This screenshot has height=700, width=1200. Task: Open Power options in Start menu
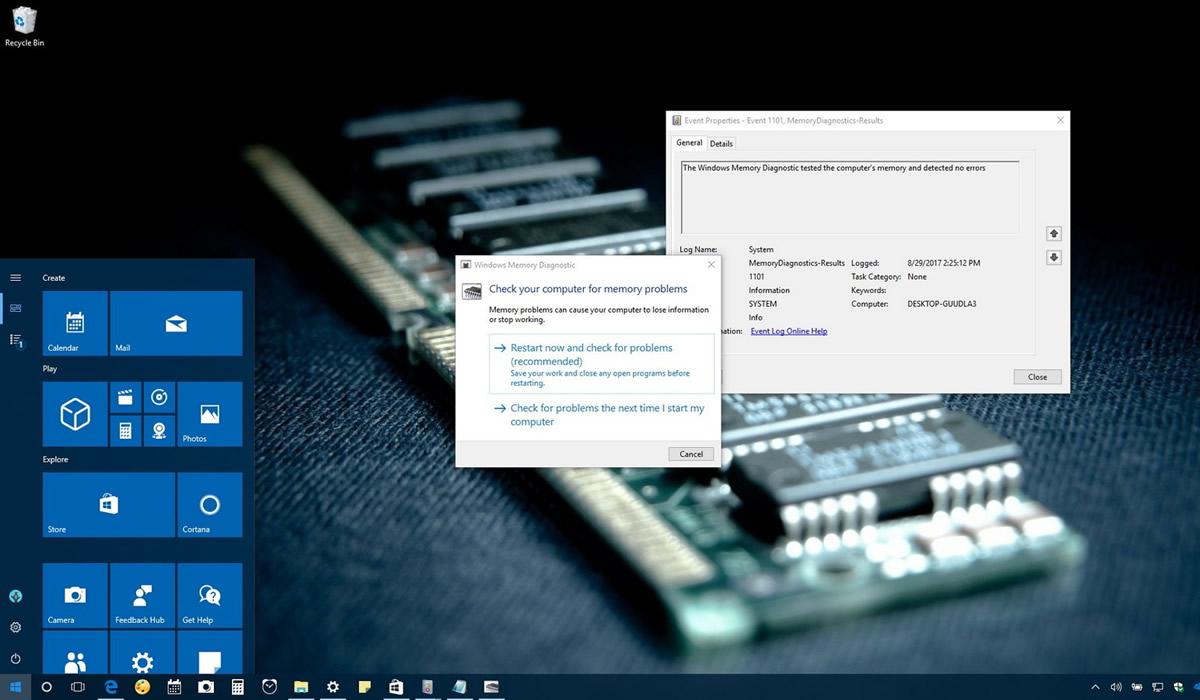click(x=15, y=659)
